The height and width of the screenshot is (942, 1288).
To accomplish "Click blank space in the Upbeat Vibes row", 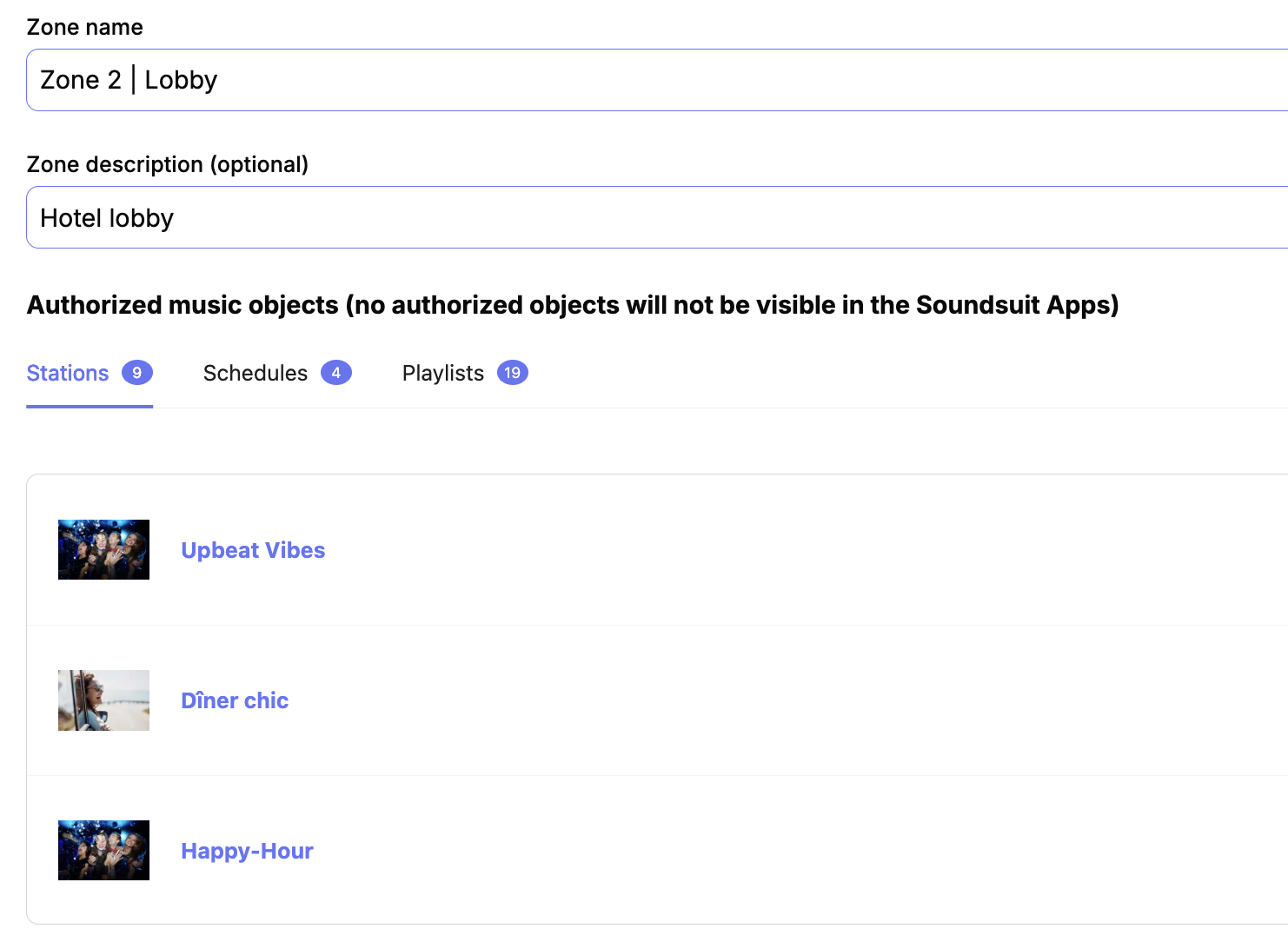I will coord(782,550).
